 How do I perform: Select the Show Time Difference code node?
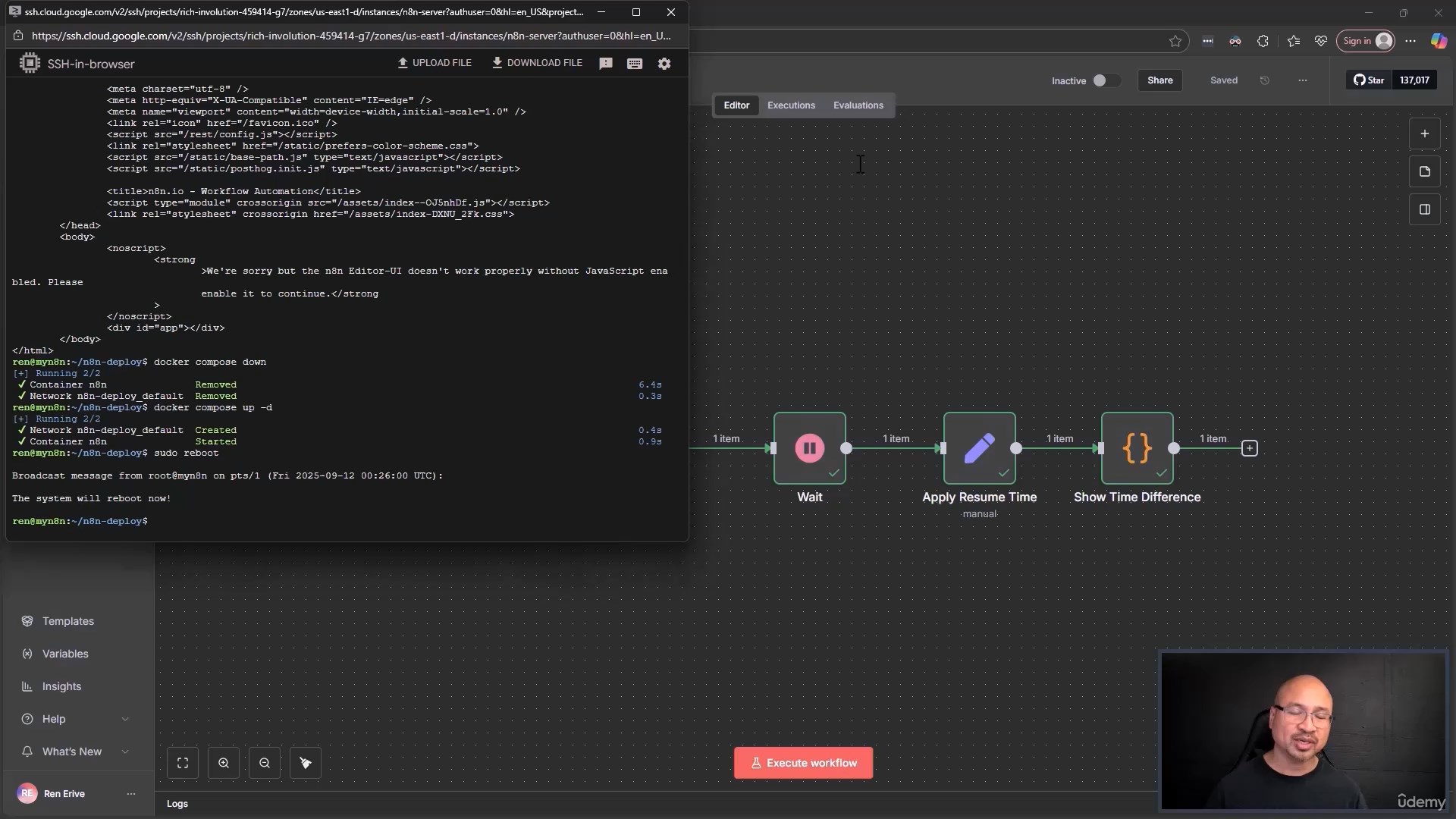[x=1137, y=448]
